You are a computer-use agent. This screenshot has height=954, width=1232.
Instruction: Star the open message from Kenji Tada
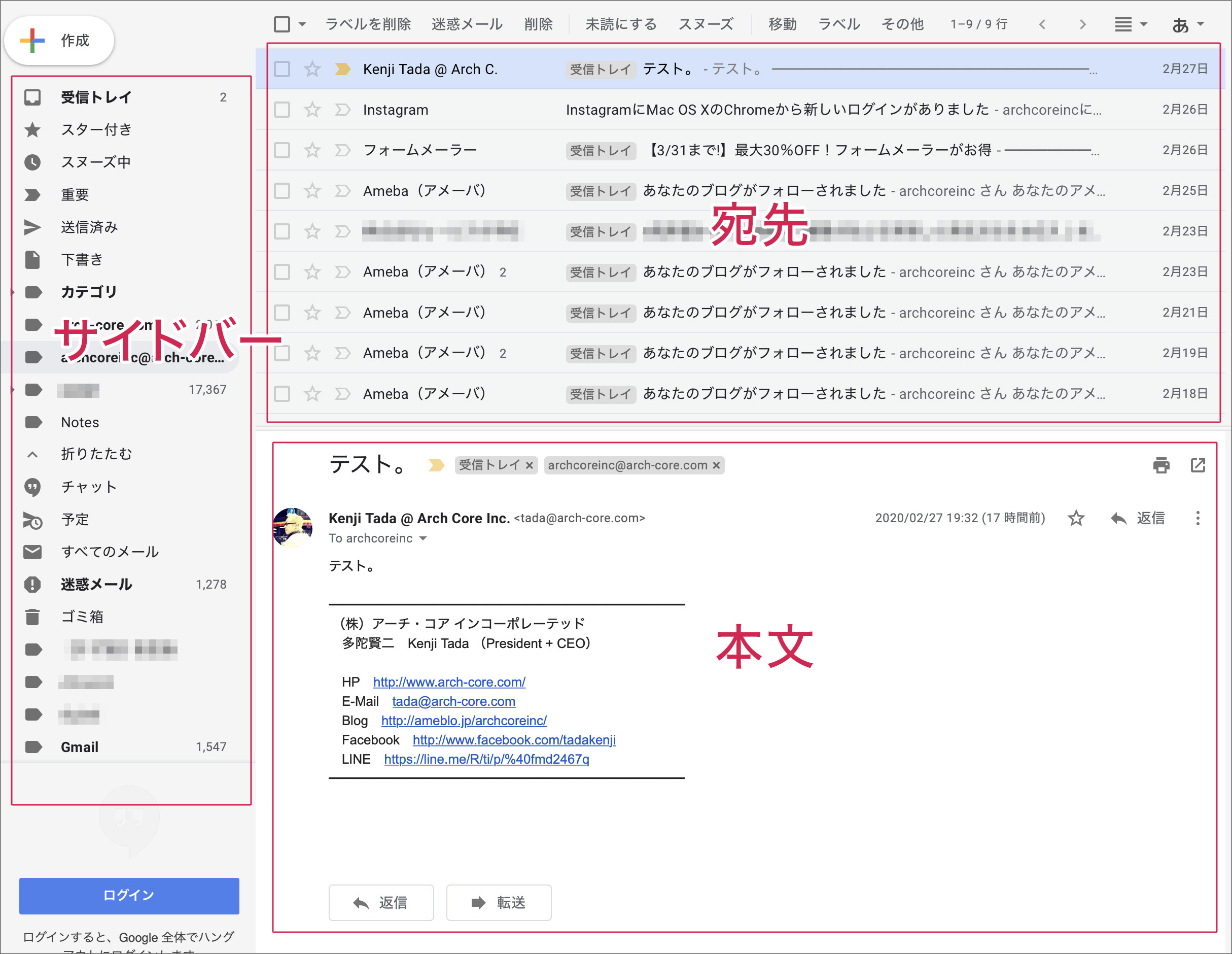click(1076, 518)
